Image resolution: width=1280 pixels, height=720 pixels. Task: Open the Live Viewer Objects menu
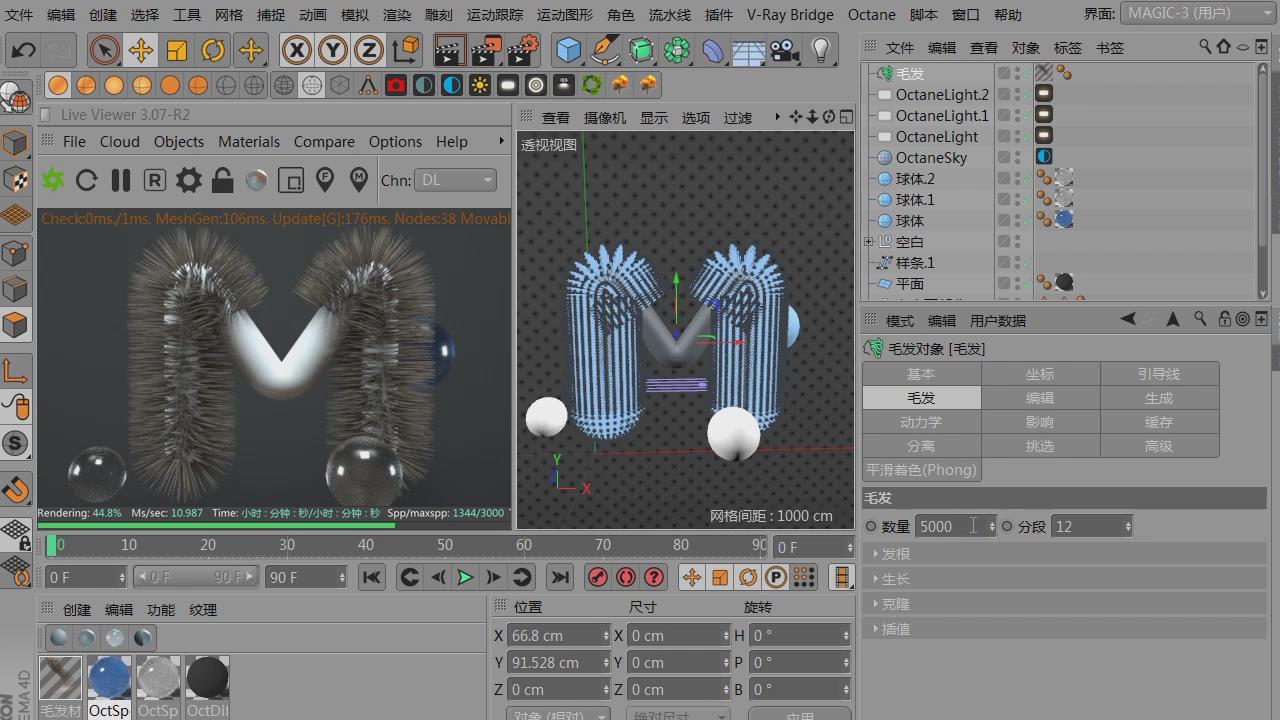click(x=179, y=142)
